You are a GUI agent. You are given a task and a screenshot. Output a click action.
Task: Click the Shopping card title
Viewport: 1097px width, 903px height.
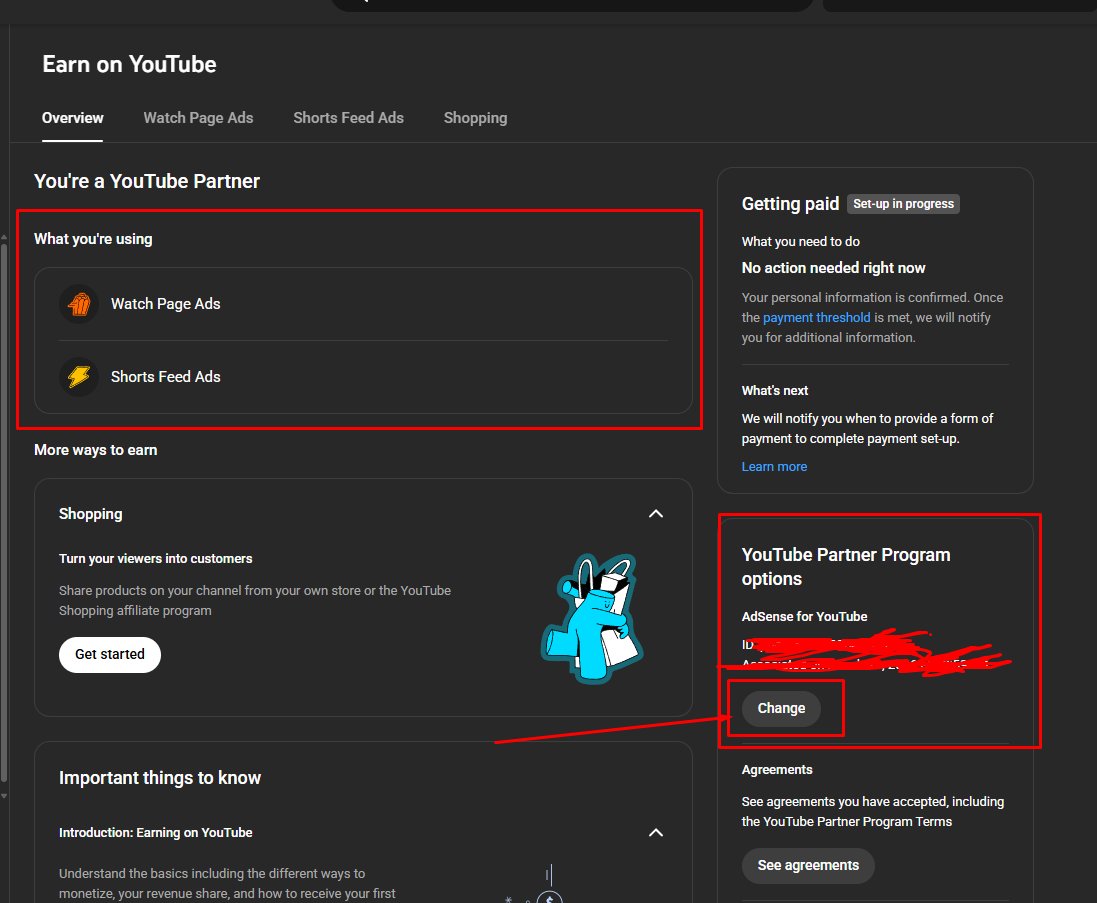90,514
